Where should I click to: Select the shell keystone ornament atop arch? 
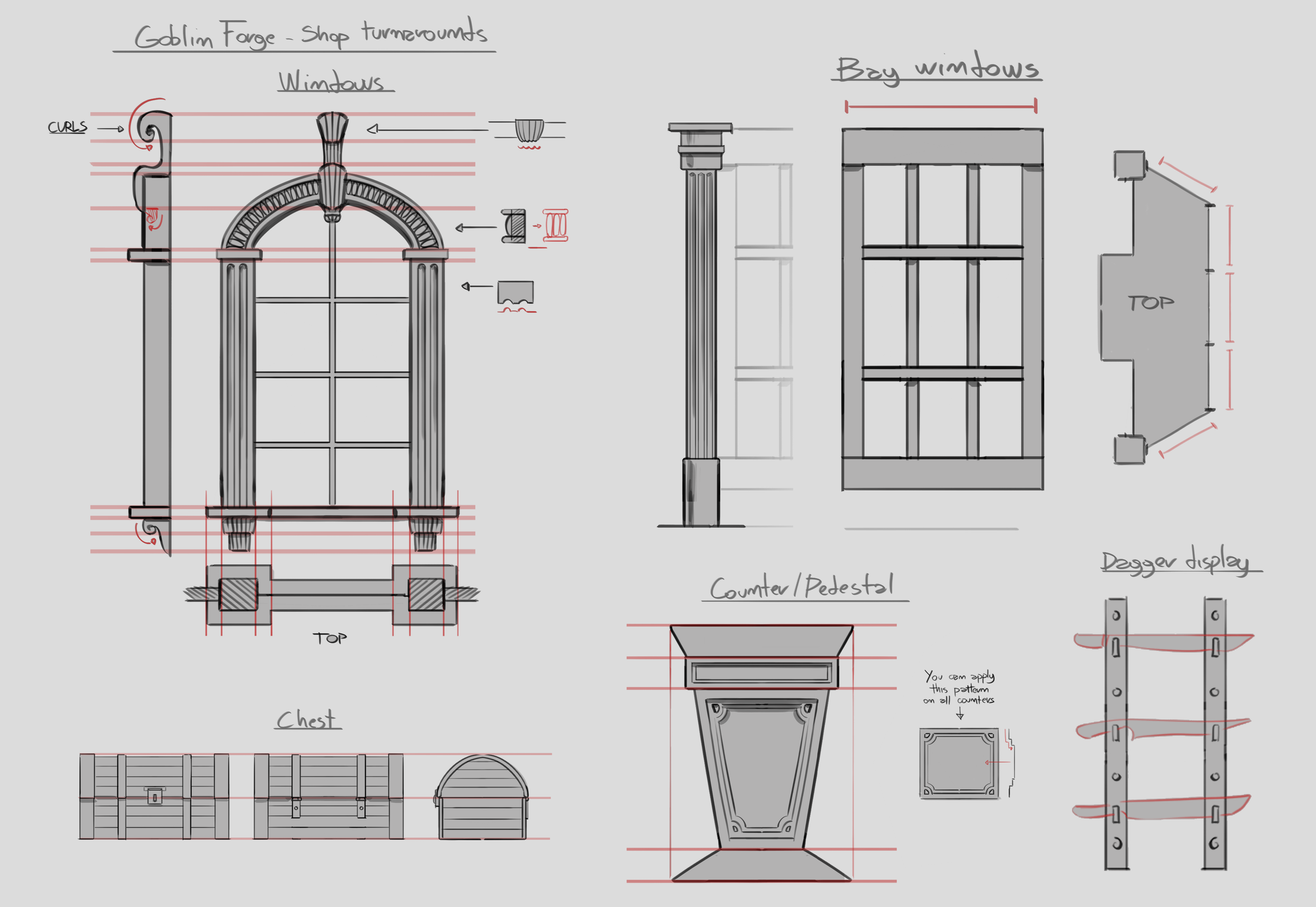(332, 166)
